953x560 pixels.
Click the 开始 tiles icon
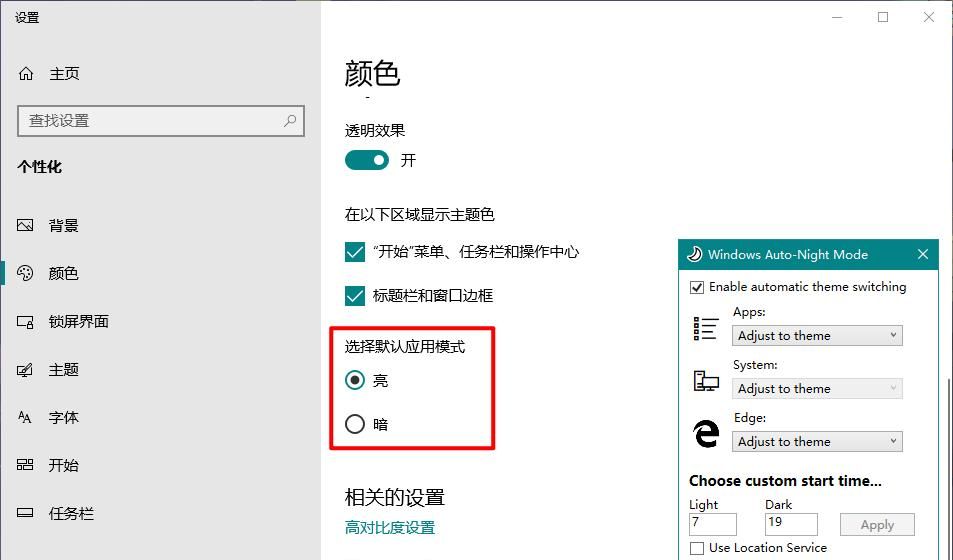(25, 465)
